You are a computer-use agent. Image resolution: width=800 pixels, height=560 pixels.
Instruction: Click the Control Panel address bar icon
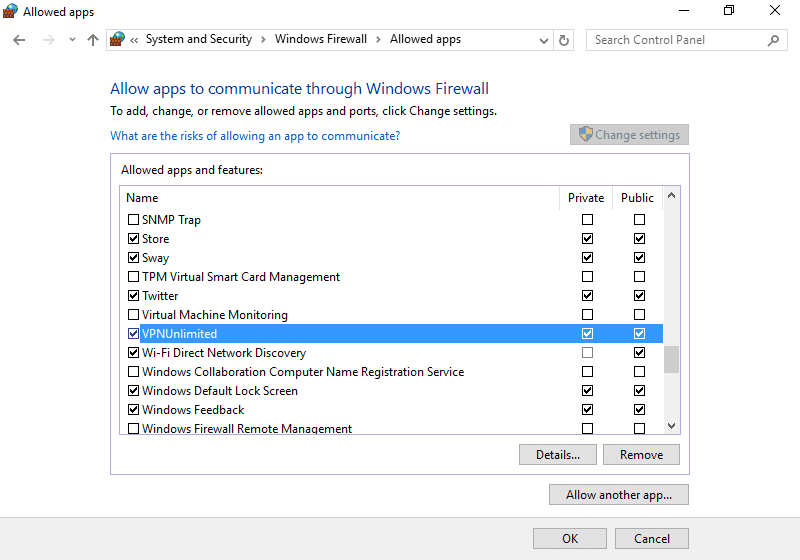(x=119, y=40)
